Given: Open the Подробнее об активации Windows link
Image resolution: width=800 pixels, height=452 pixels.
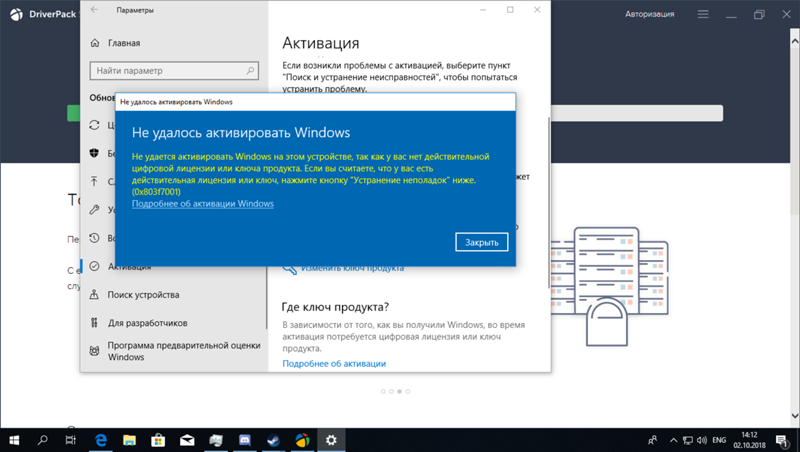Looking at the screenshot, I should 203,204.
